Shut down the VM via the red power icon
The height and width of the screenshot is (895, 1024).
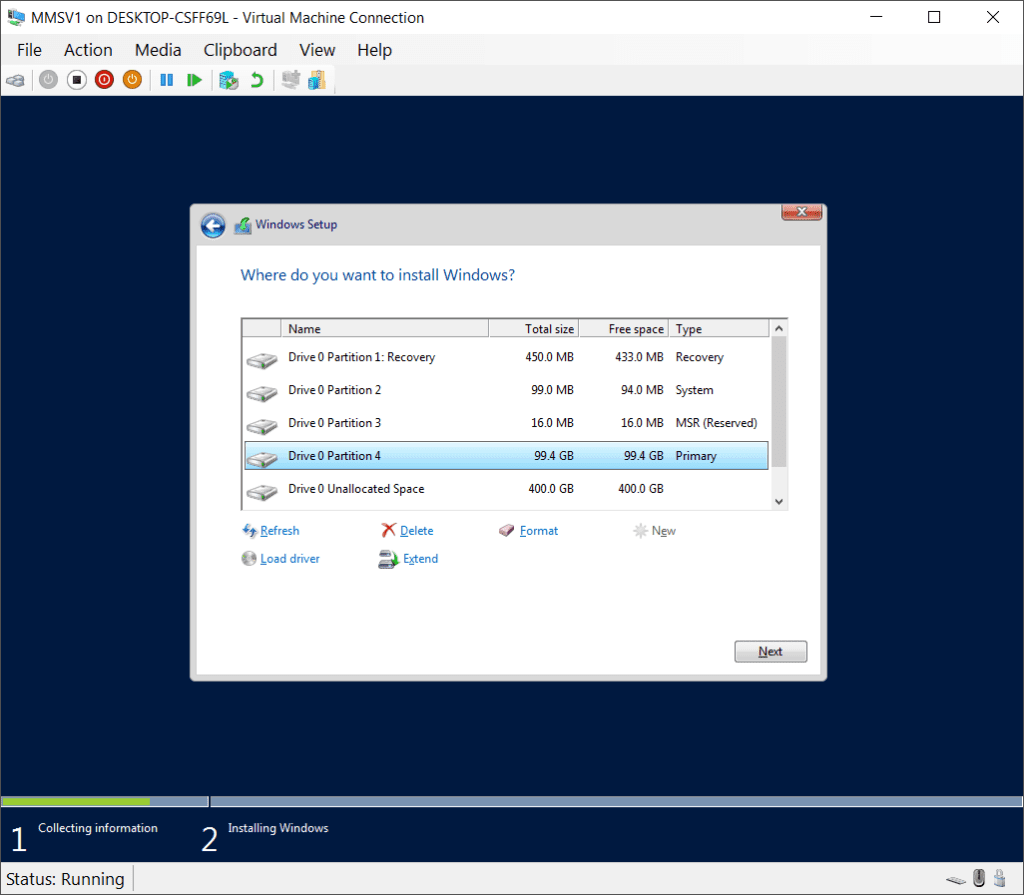tap(104, 80)
